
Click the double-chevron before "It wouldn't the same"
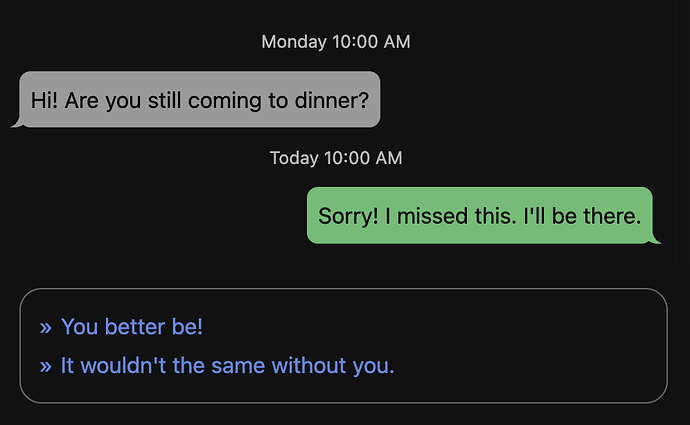tap(45, 367)
